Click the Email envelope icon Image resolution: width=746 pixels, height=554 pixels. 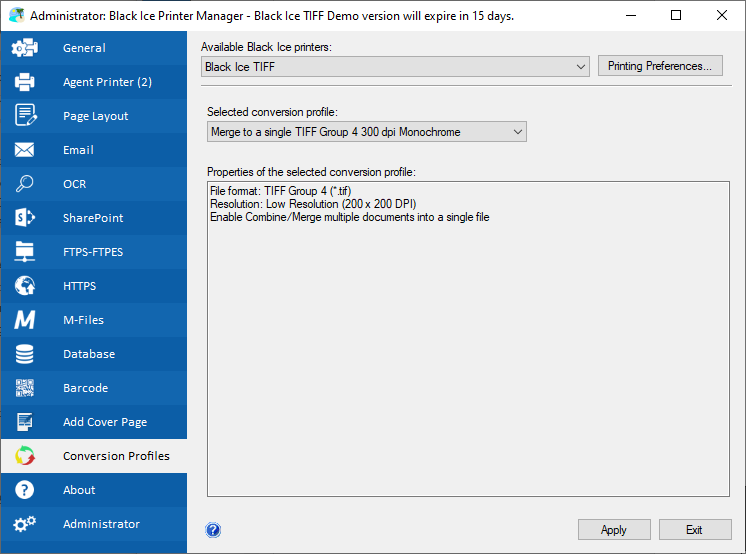tap(25, 150)
